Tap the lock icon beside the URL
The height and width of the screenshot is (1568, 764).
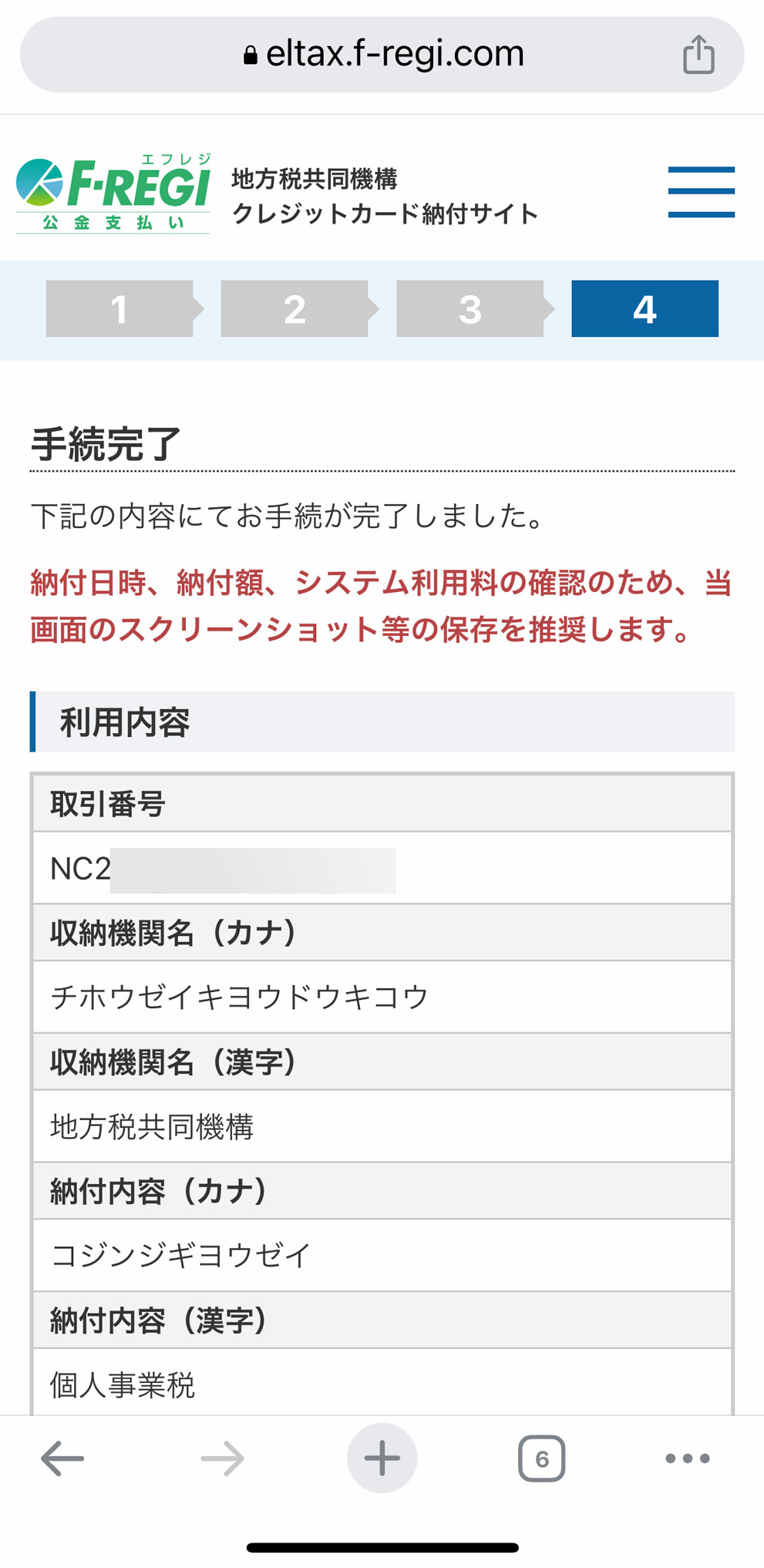coord(250,55)
